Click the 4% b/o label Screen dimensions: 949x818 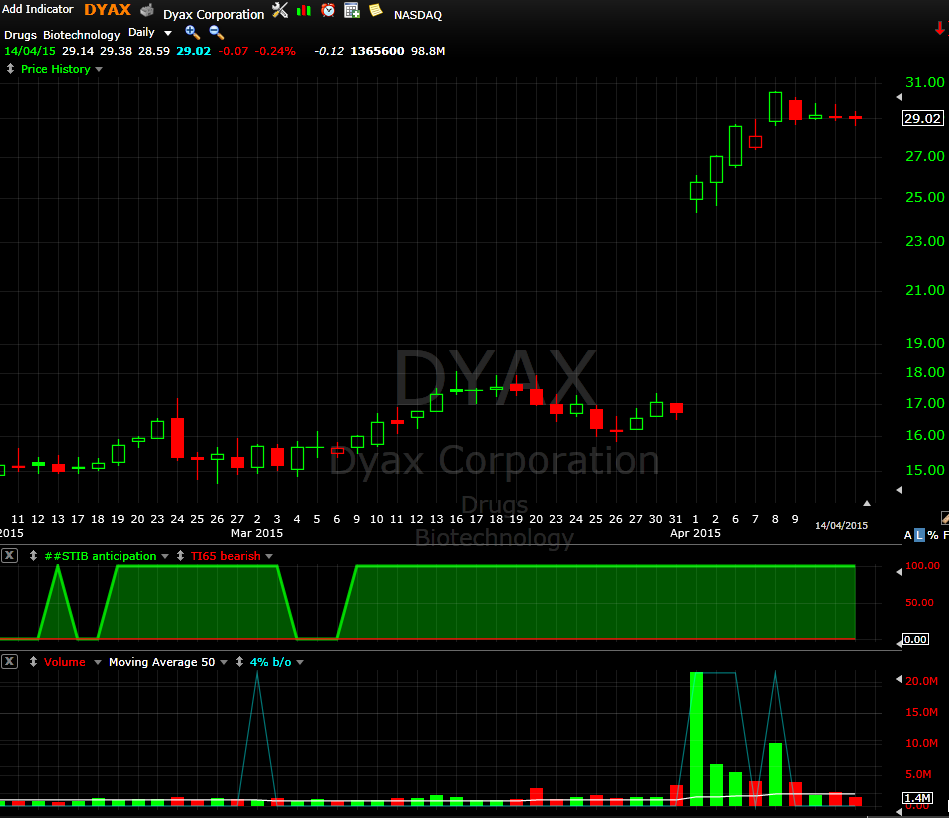(271, 662)
